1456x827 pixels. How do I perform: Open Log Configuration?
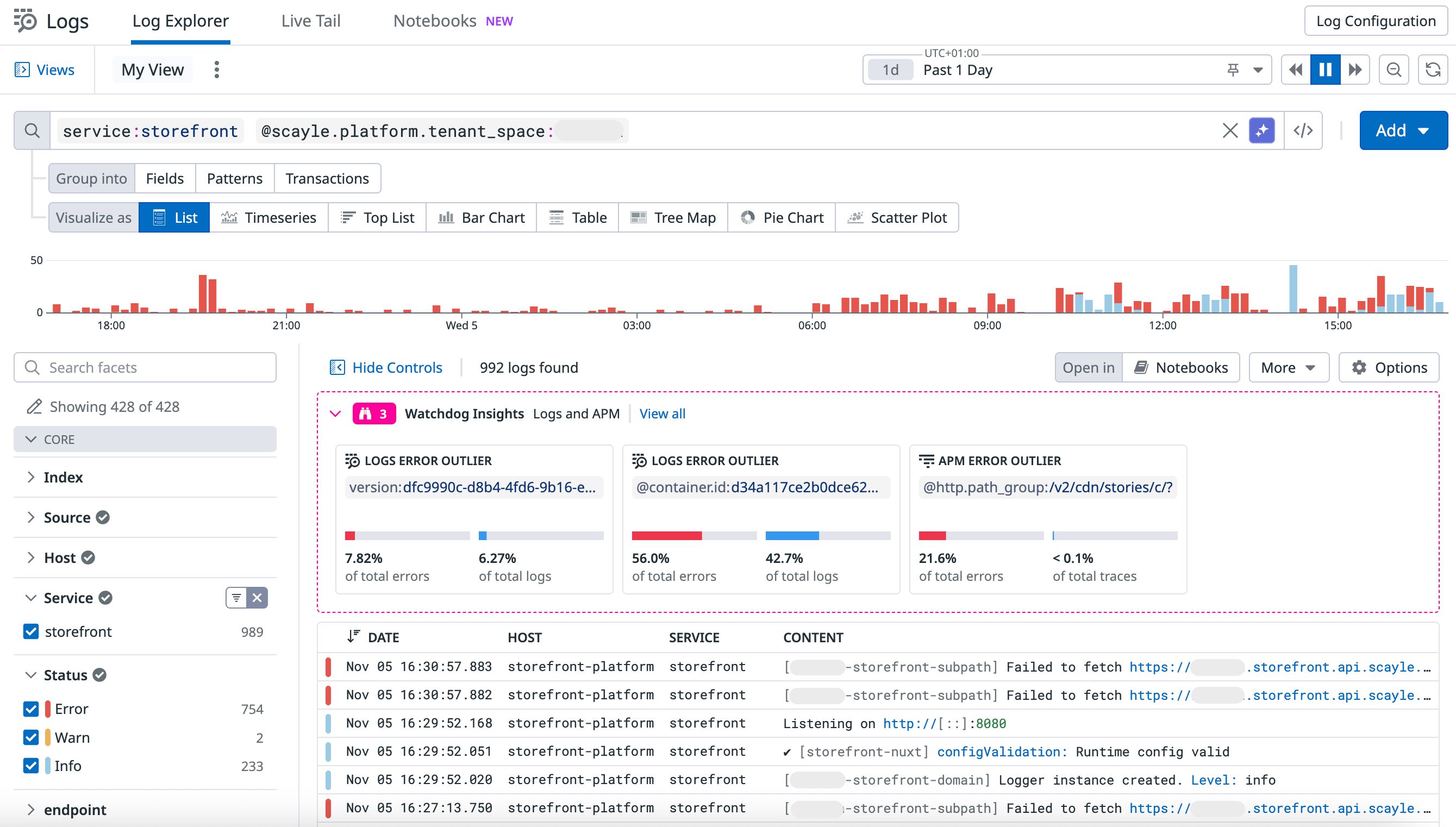tap(1376, 21)
